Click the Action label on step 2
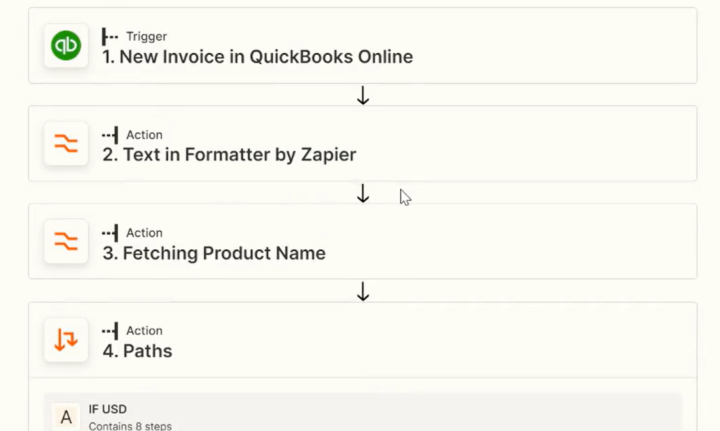Viewport: 720px width, 431px height. pyautogui.click(x=144, y=134)
